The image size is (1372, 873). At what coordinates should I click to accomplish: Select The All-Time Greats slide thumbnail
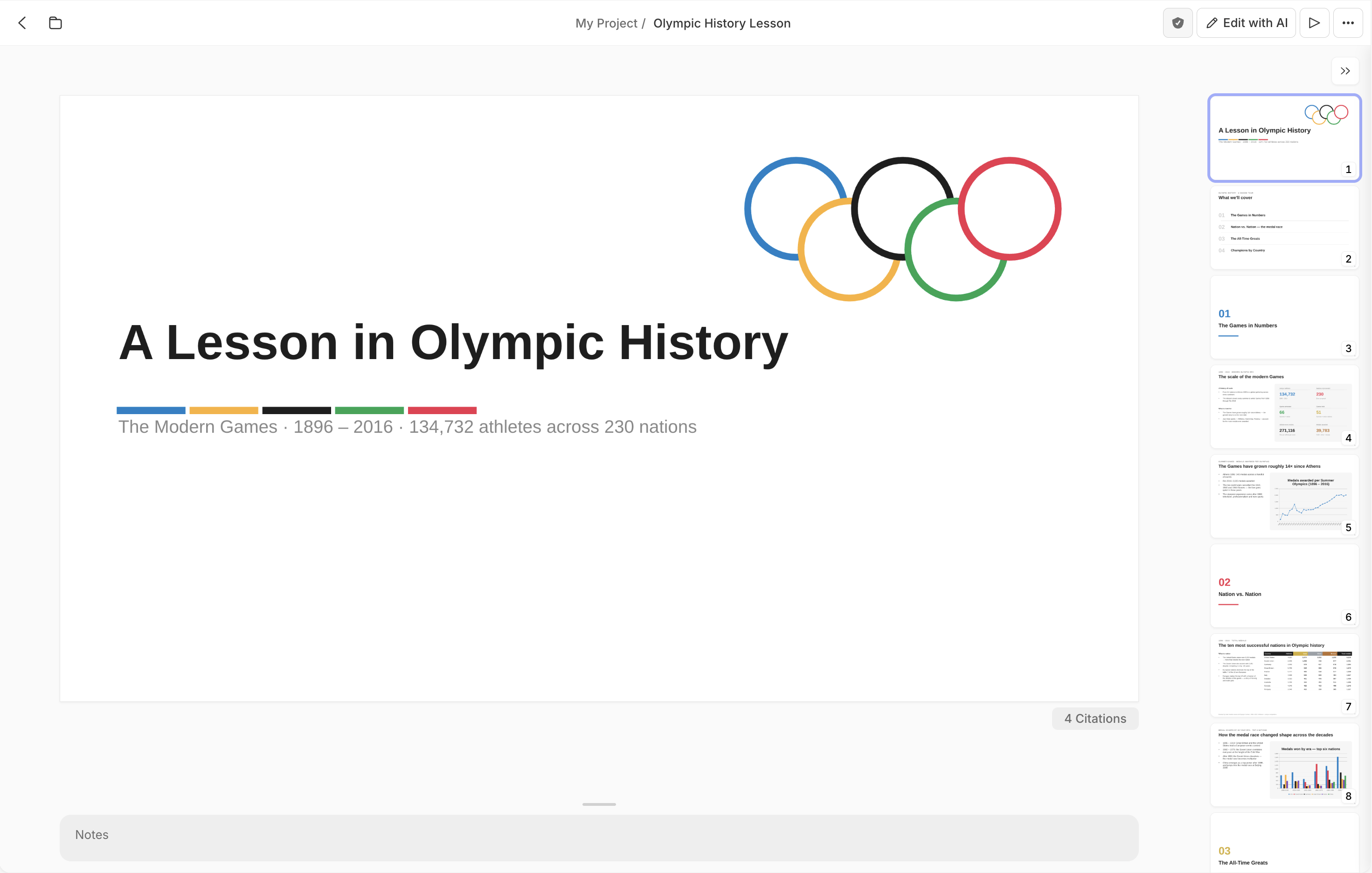pyautogui.click(x=1284, y=843)
